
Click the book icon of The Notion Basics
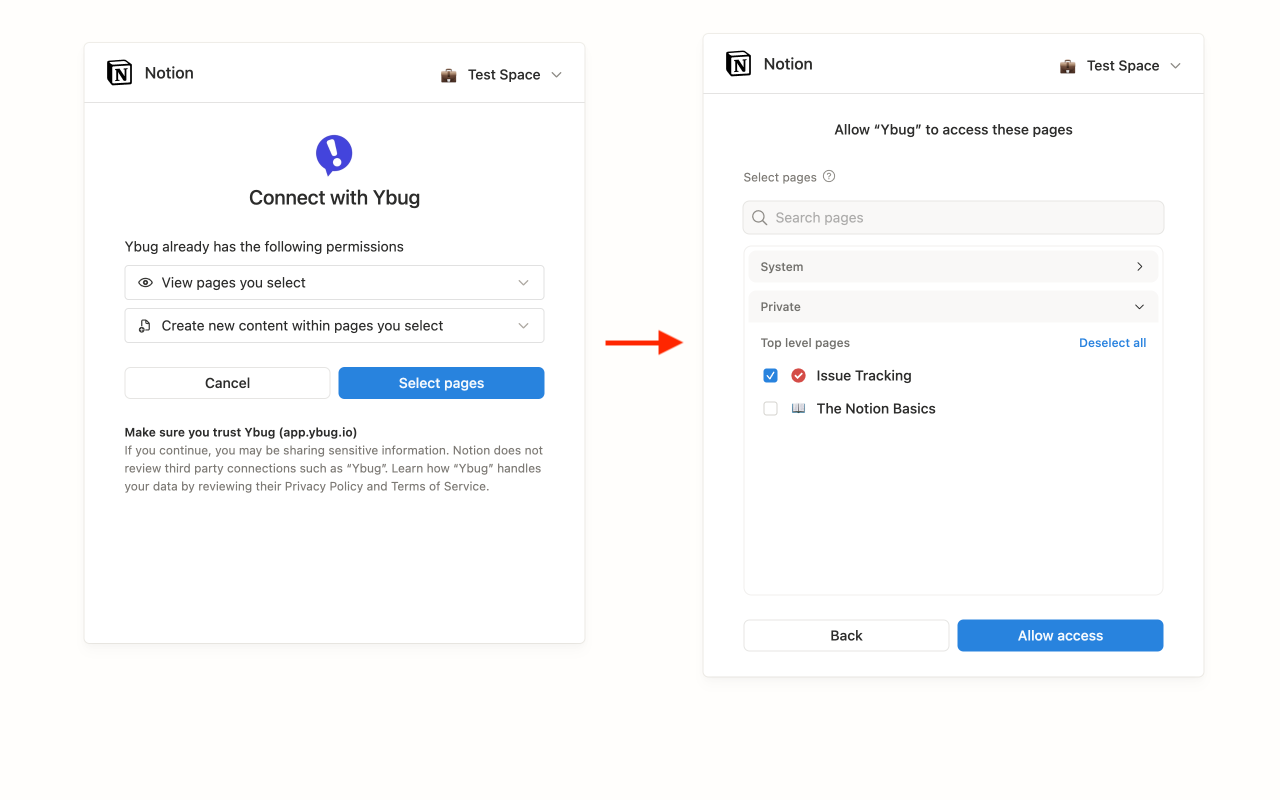pyautogui.click(x=798, y=409)
